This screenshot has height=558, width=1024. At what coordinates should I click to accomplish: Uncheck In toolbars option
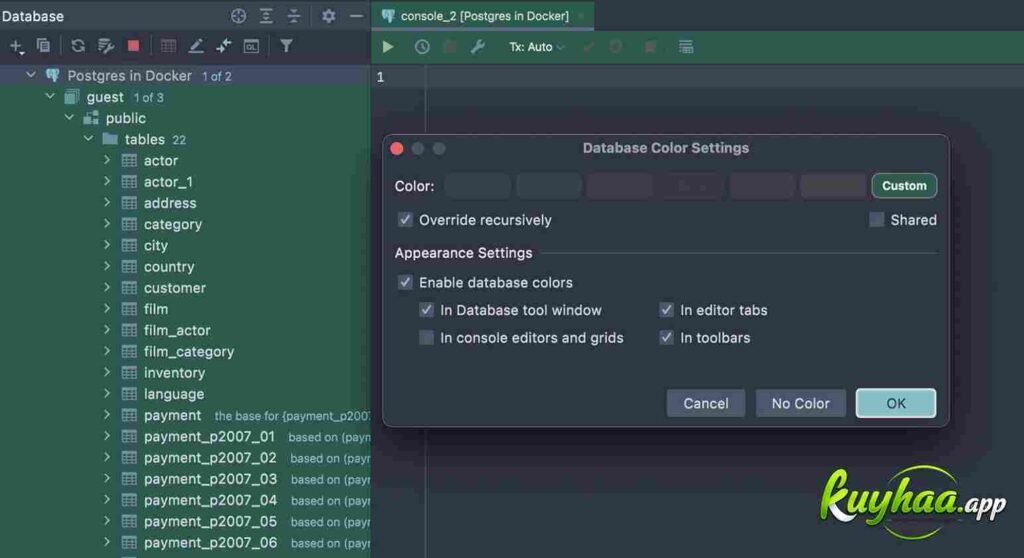point(666,338)
